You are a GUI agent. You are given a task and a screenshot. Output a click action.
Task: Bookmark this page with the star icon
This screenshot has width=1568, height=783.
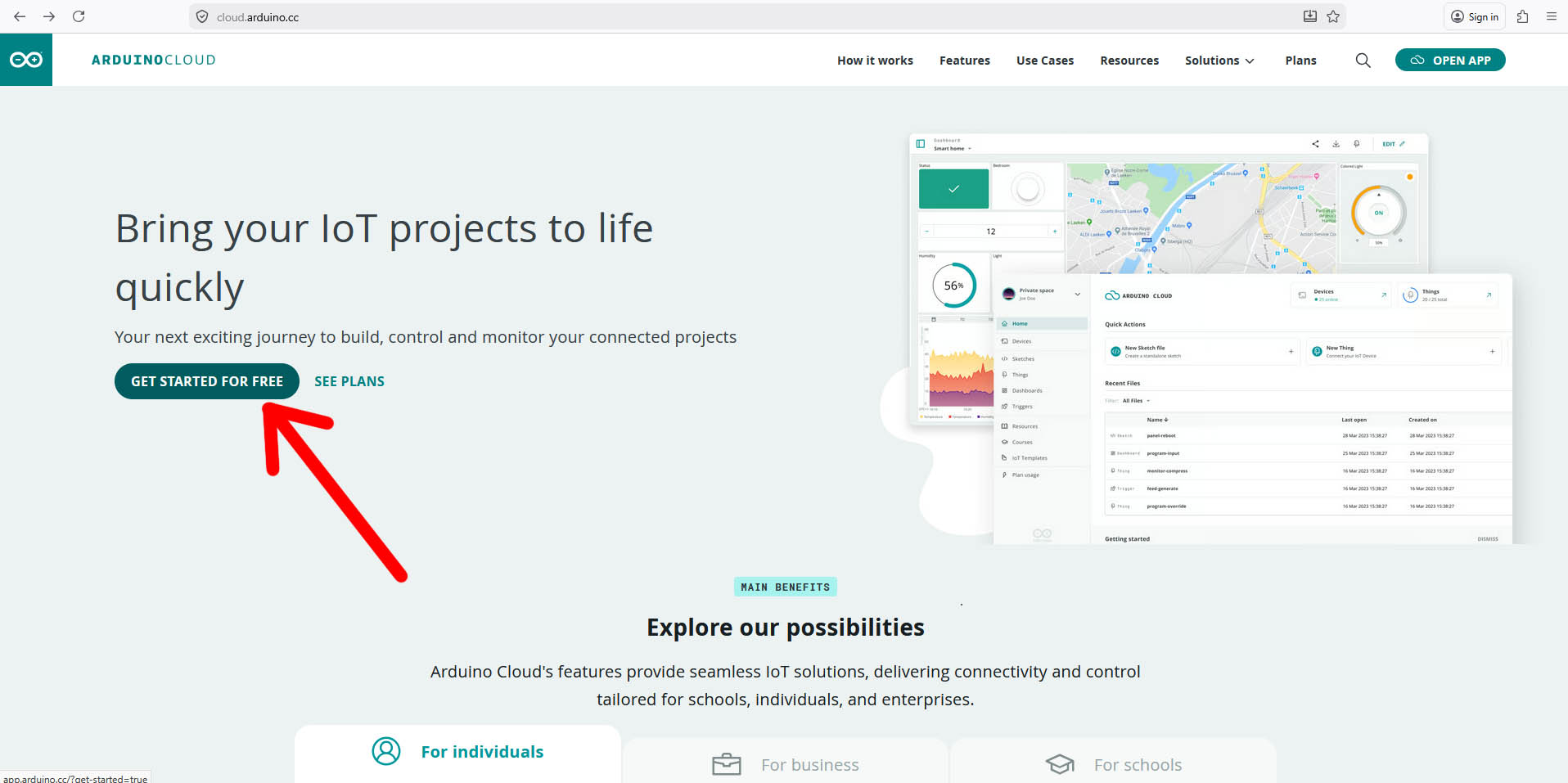coord(1333,16)
